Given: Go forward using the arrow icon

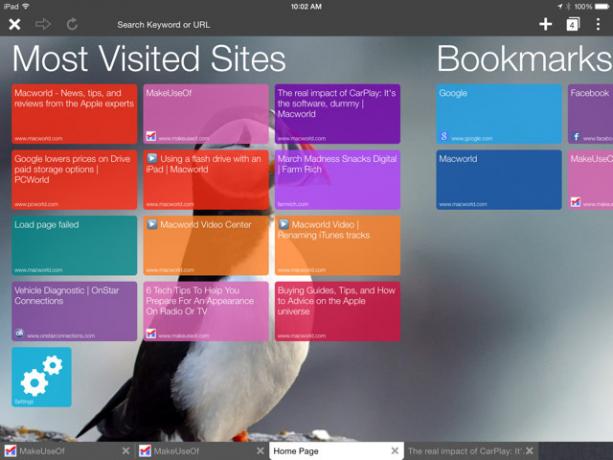Looking at the screenshot, I should [43, 24].
